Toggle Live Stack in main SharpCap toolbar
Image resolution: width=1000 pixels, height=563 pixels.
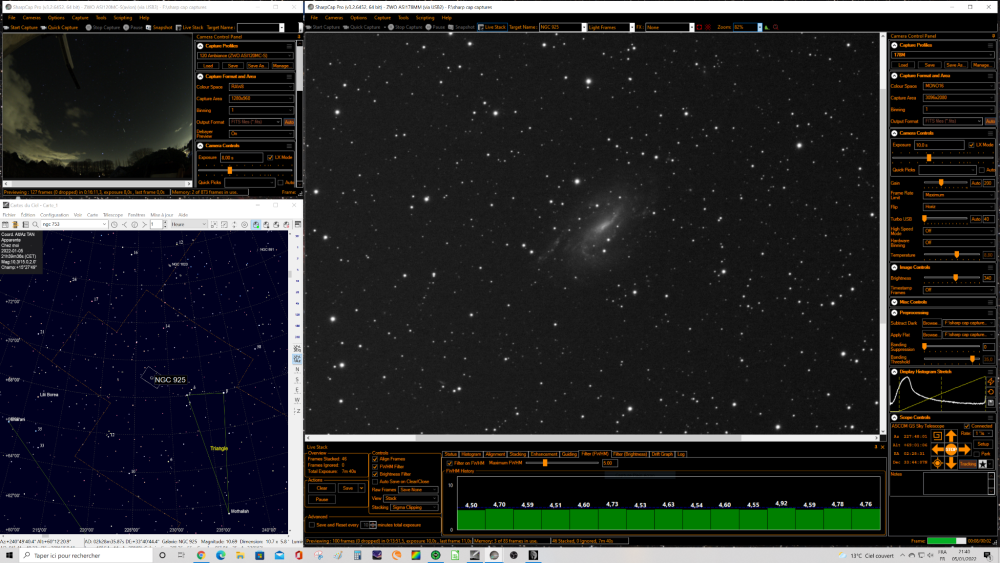pyautogui.click(x=492, y=27)
